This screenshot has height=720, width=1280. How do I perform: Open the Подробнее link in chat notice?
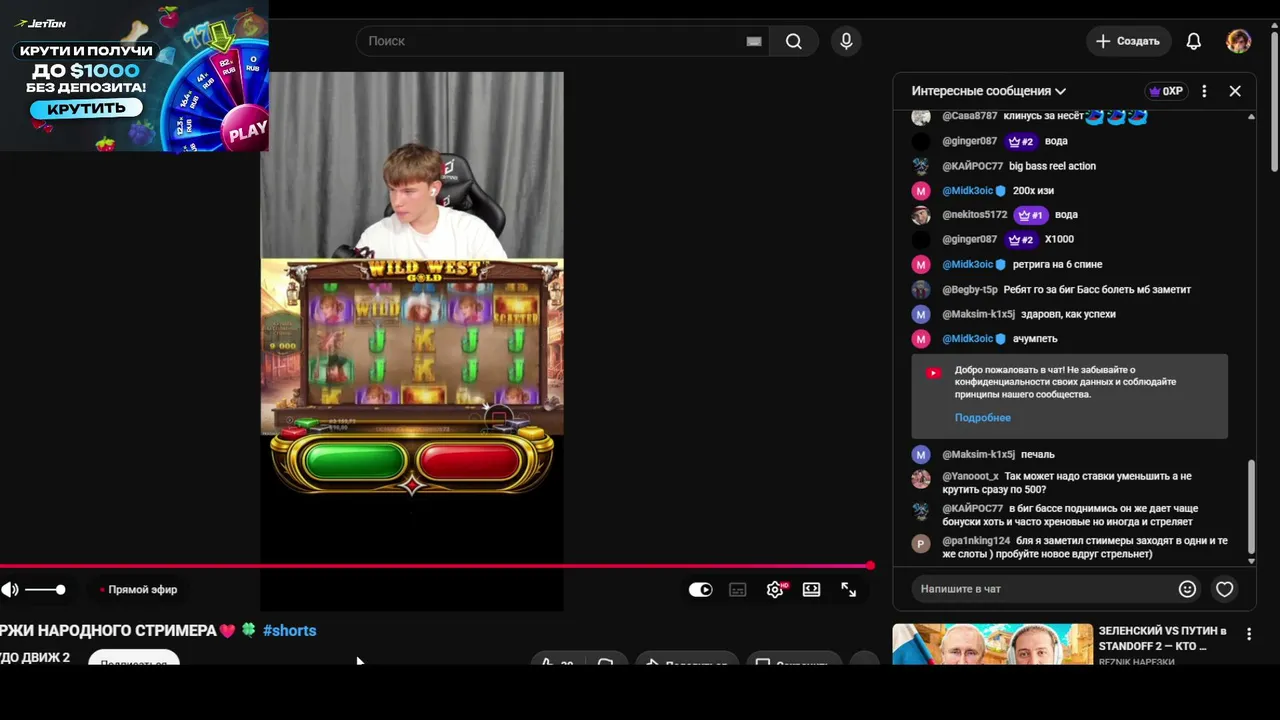click(982, 418)
